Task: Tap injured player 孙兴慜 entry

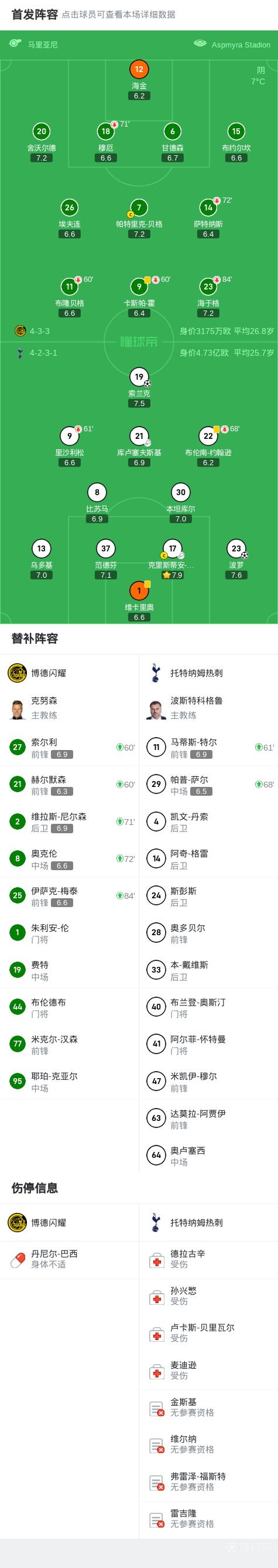Action: click(x=209, y=1296)
